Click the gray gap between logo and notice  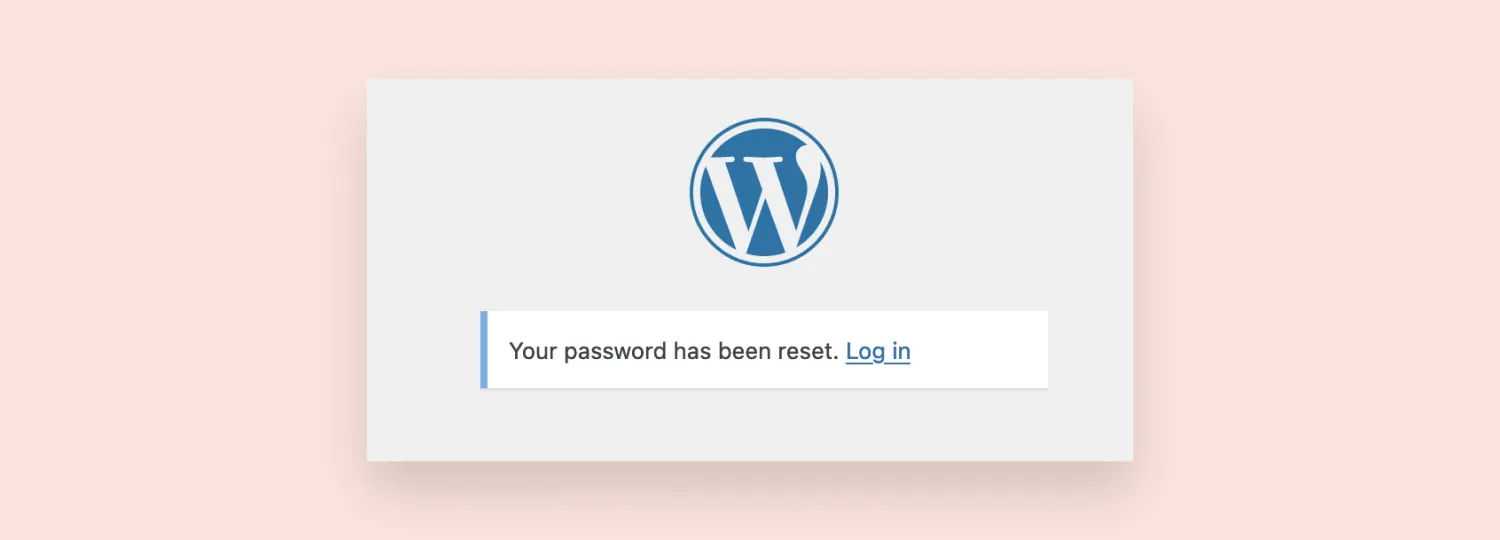point(764,289)
